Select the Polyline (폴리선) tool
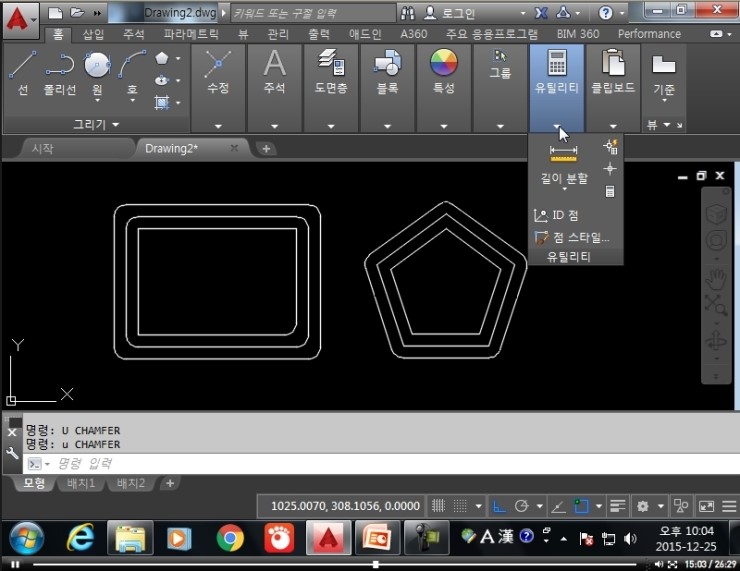The width and height of the screenshot is (740, 571). 59,72
